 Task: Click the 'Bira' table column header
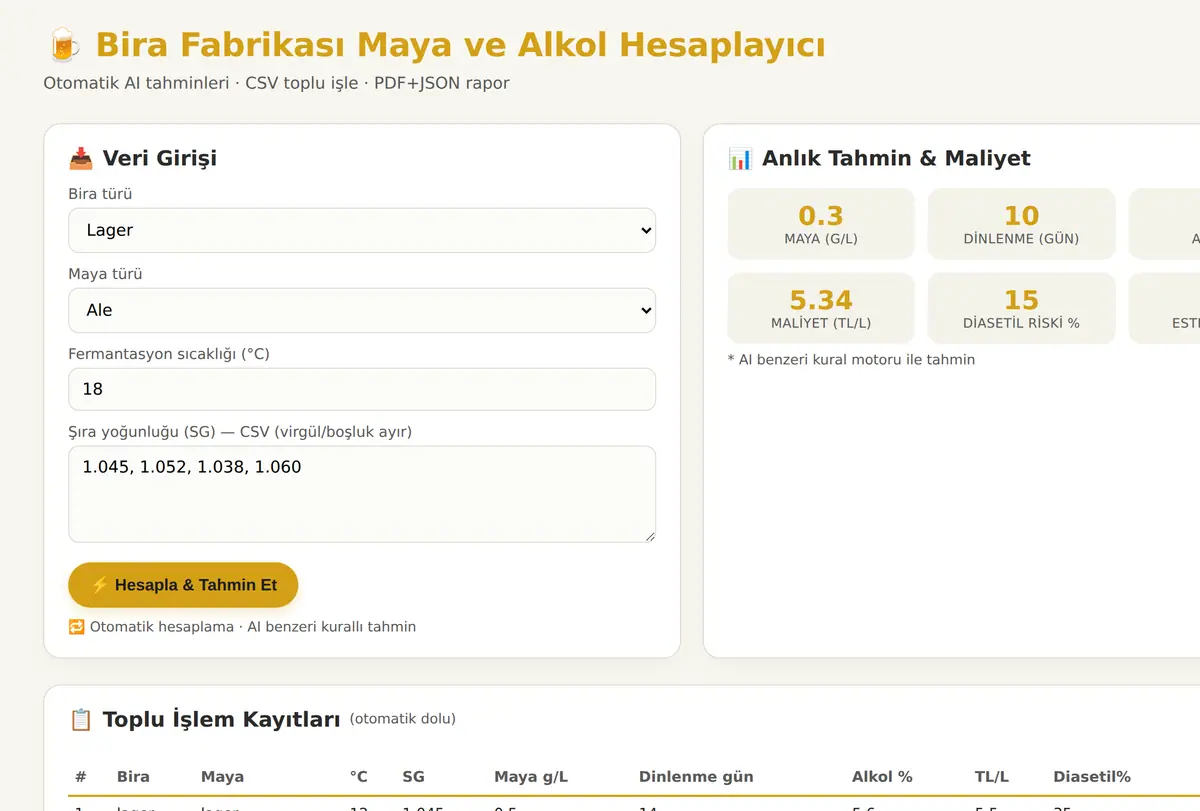133,776
